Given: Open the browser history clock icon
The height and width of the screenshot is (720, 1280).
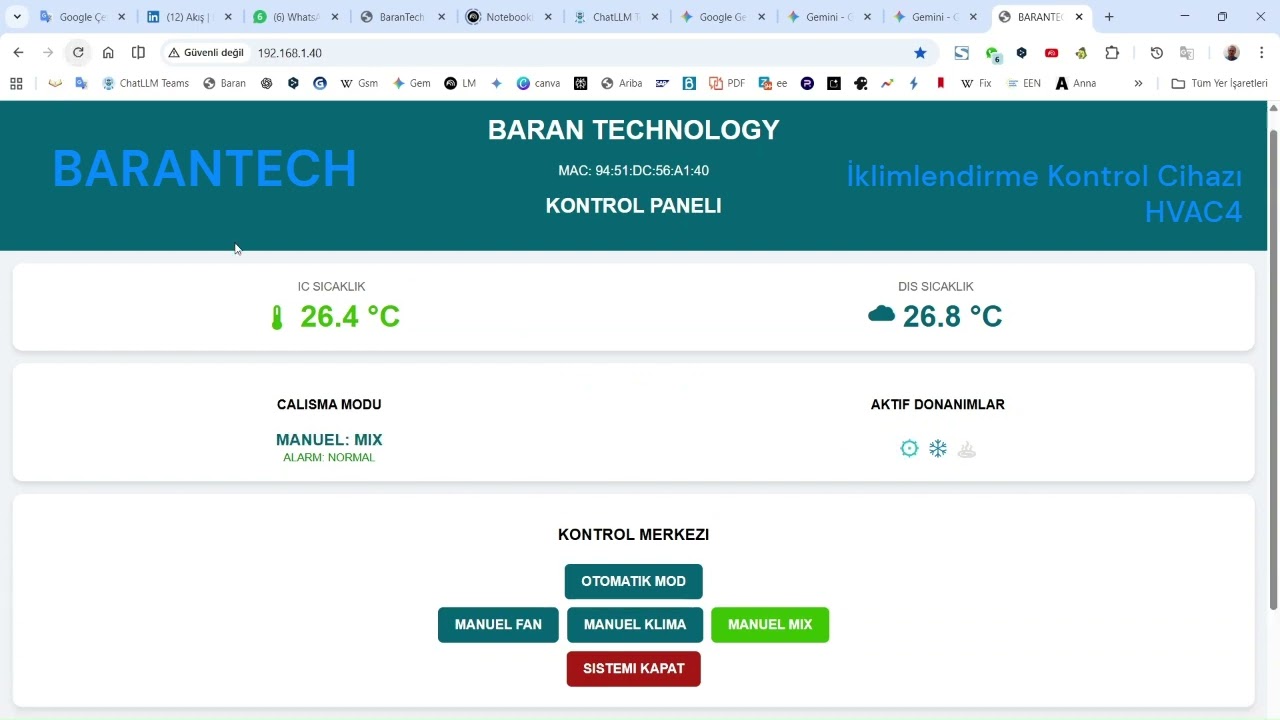Looking at the screenshot, I should pyautogui.click(x=1157, y=53).
